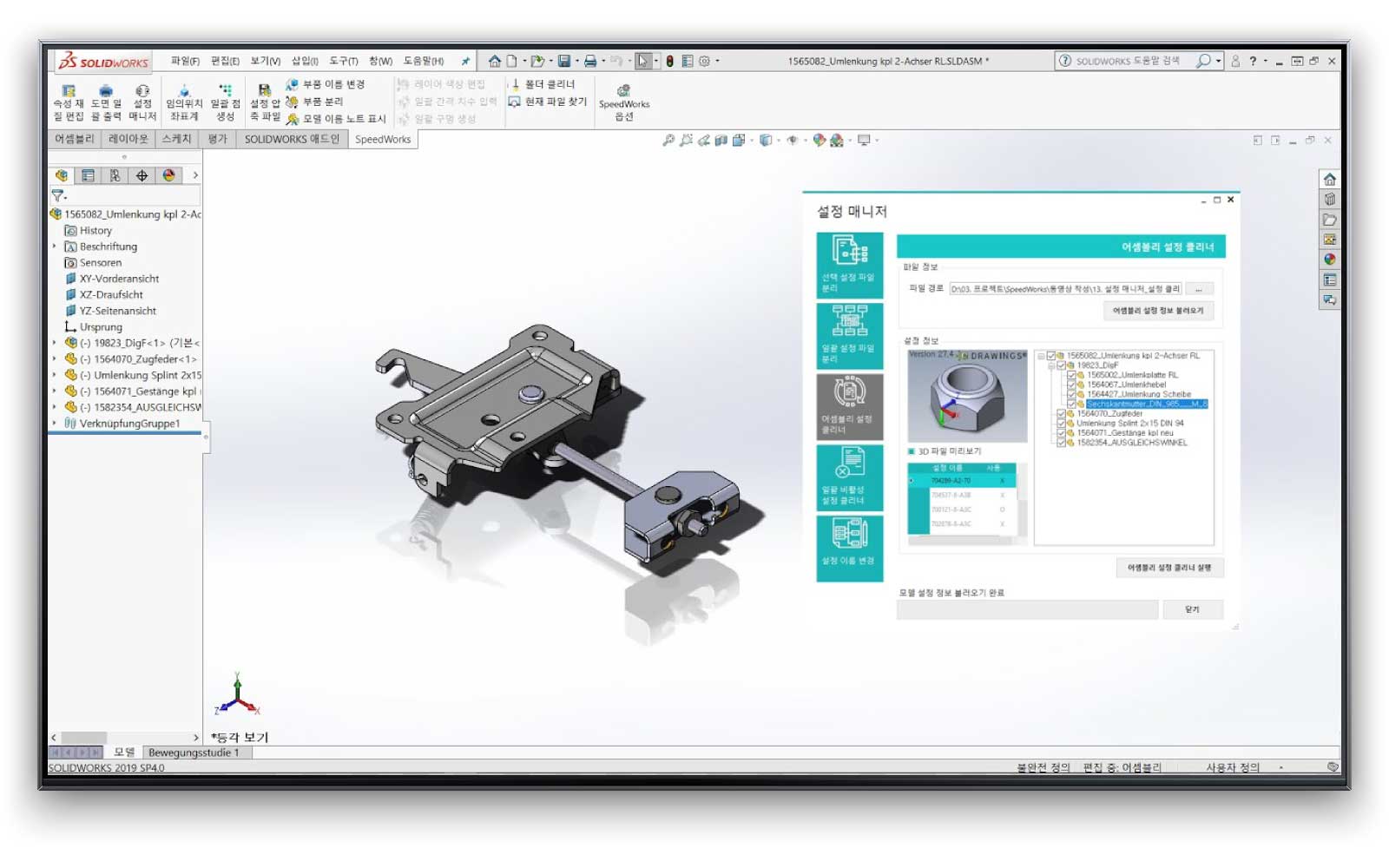
Task: Expand 1564071_Gestänge kpl in the feature tree
Action: click(x=55, y=391)
